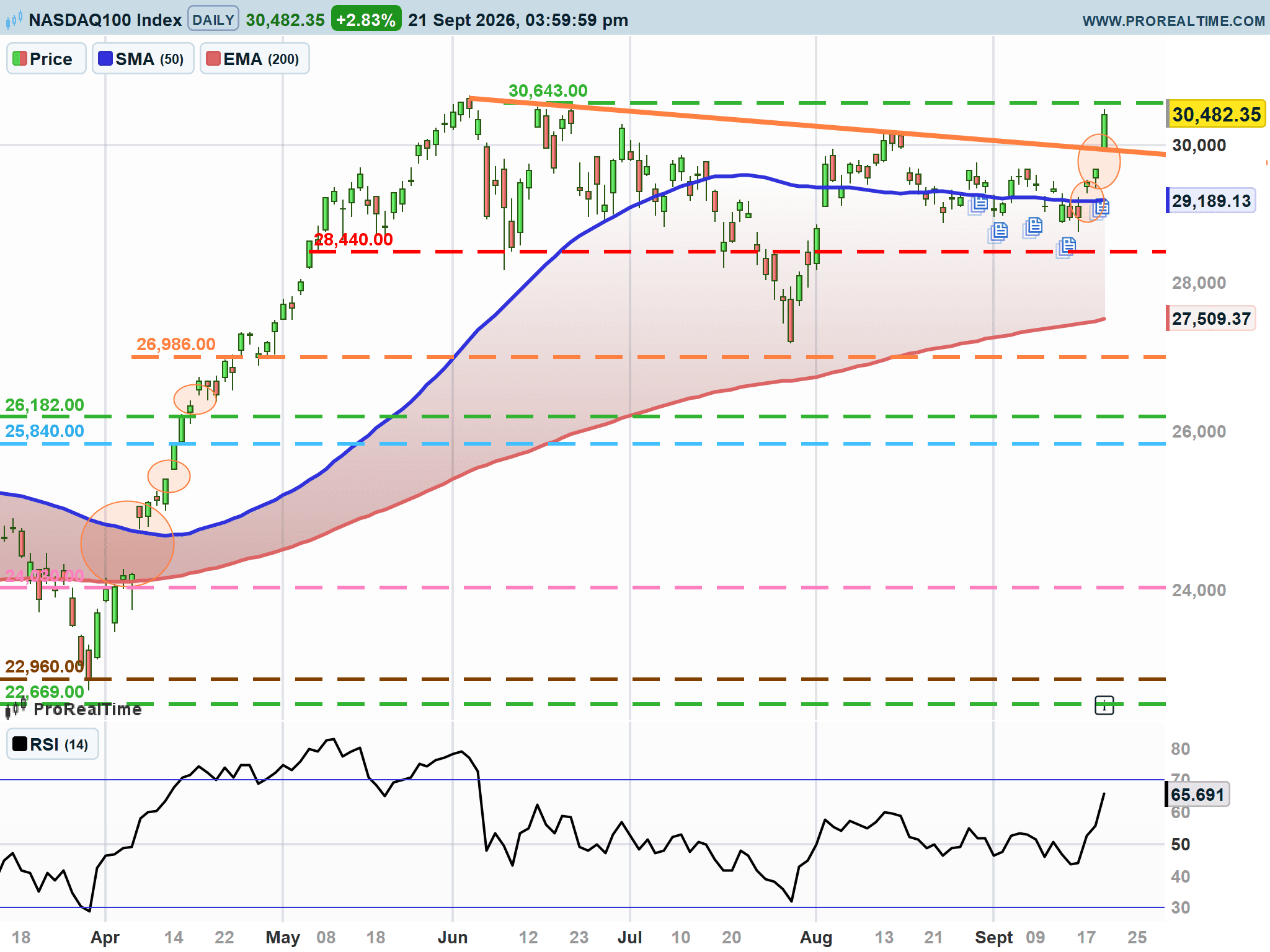Click the info icon at chart bottom right

[1104, 705]
